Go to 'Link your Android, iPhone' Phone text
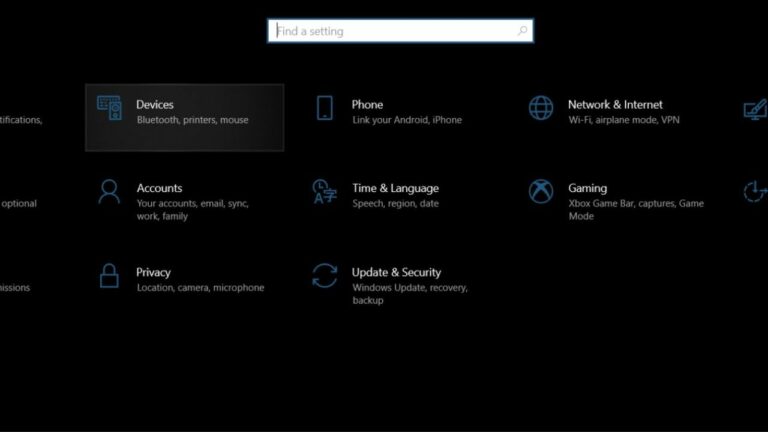The image size is (768, 432). click(x=407, y=120)
